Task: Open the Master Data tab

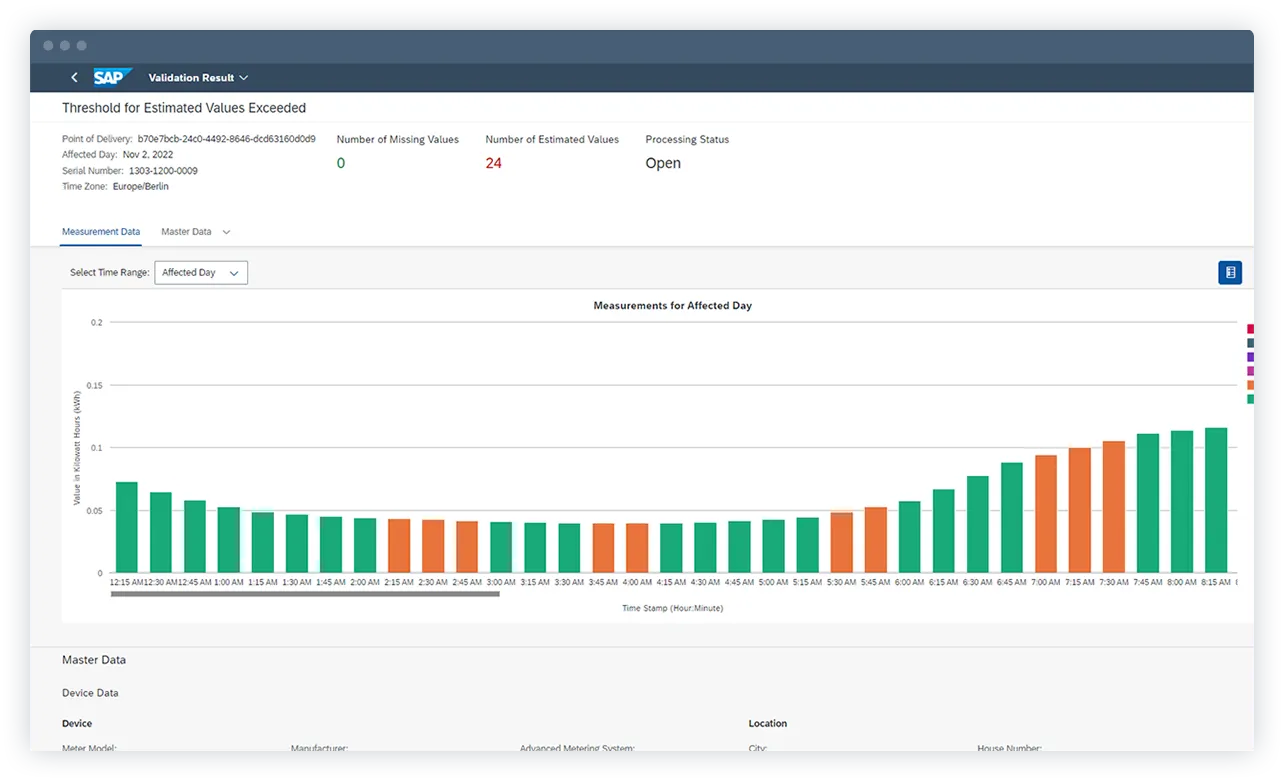Action: [x=186, y=231]
